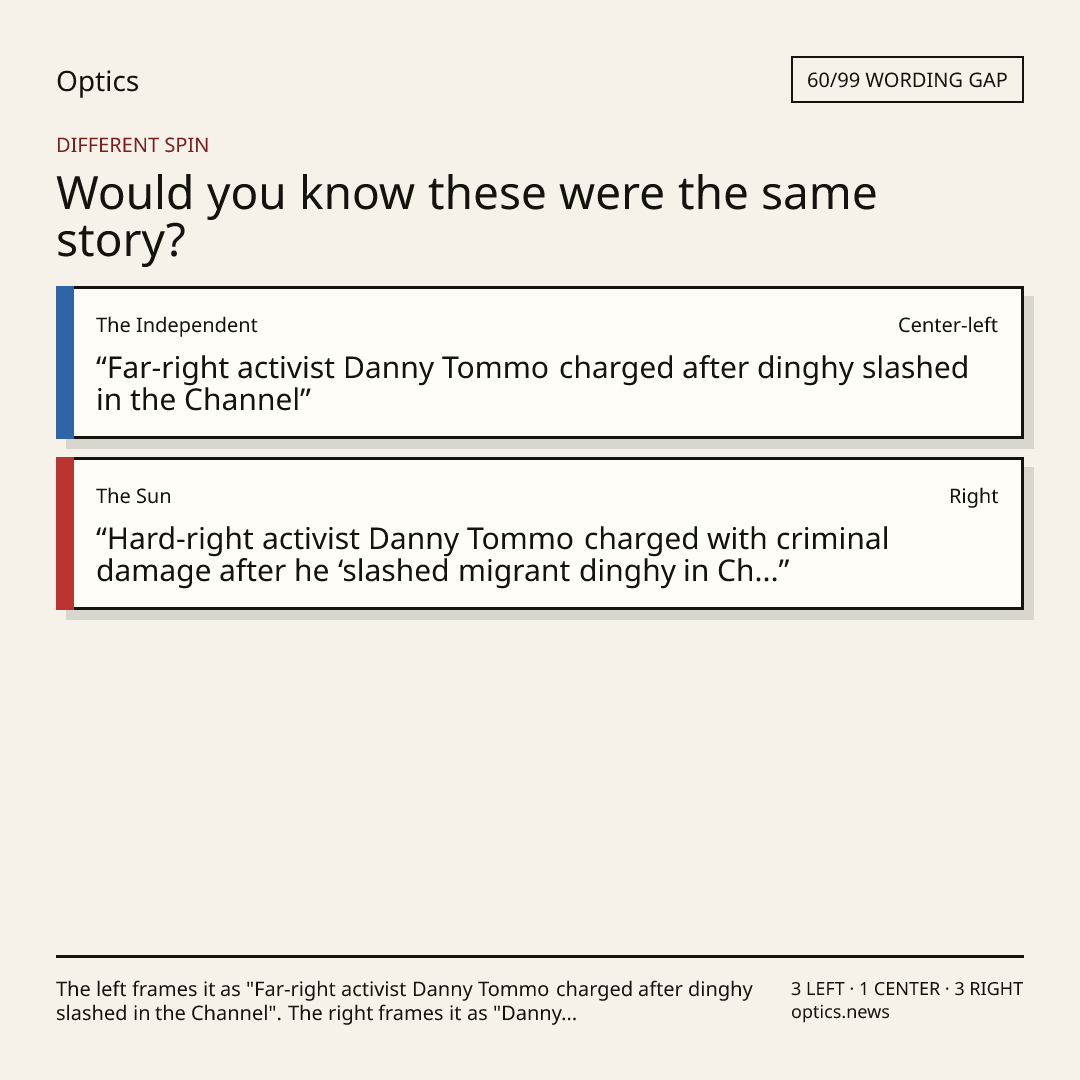Click the main headline about same story
This screenshot has height=1080, width=1080.
coord(466,216)
